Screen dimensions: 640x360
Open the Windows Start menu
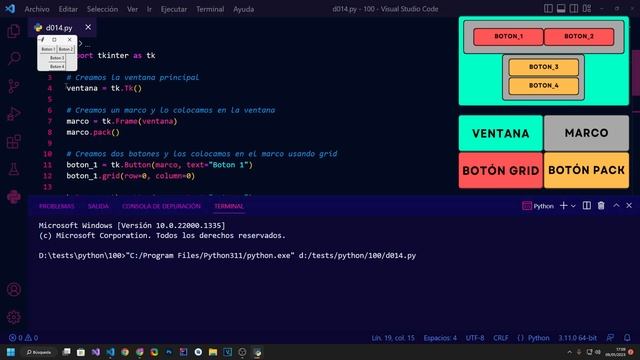click(11, 352)
